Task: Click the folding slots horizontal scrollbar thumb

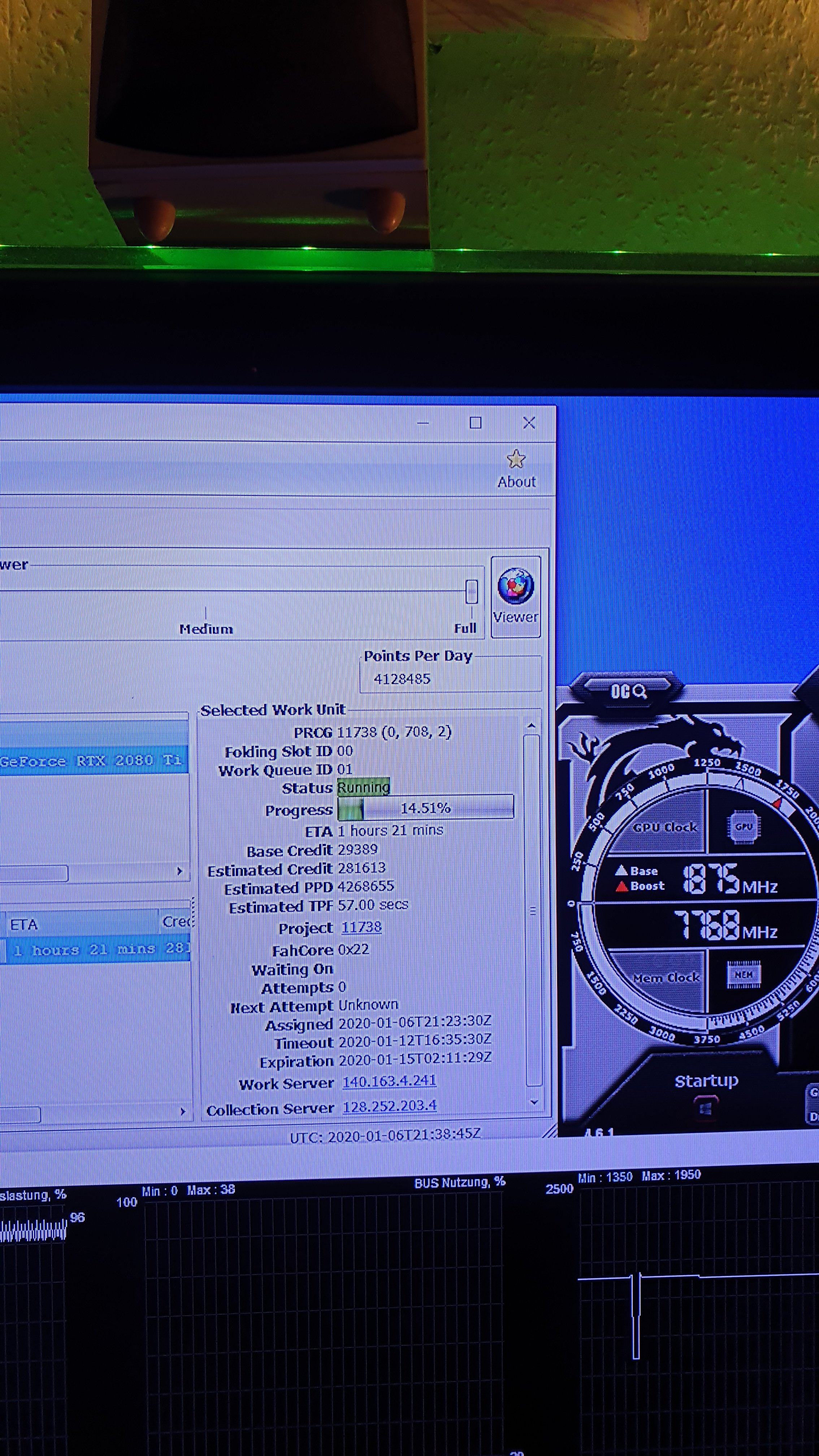Action: click(34, 873)
